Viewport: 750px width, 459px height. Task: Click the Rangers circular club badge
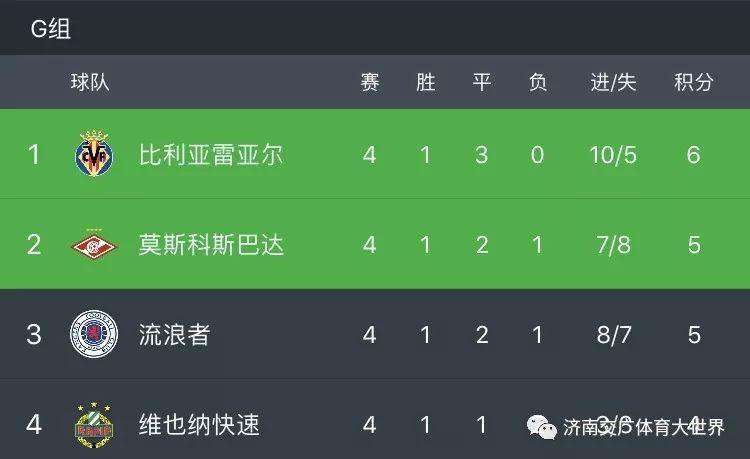point(94,334)
